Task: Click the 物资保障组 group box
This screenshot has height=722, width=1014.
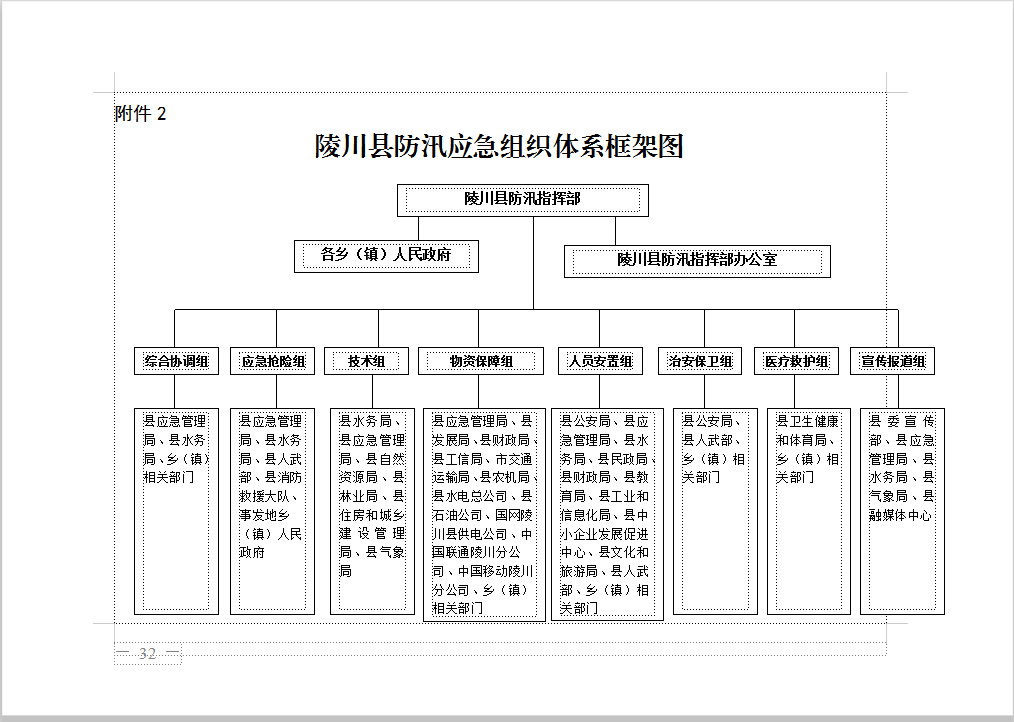Action: click(x=481, y=361)
